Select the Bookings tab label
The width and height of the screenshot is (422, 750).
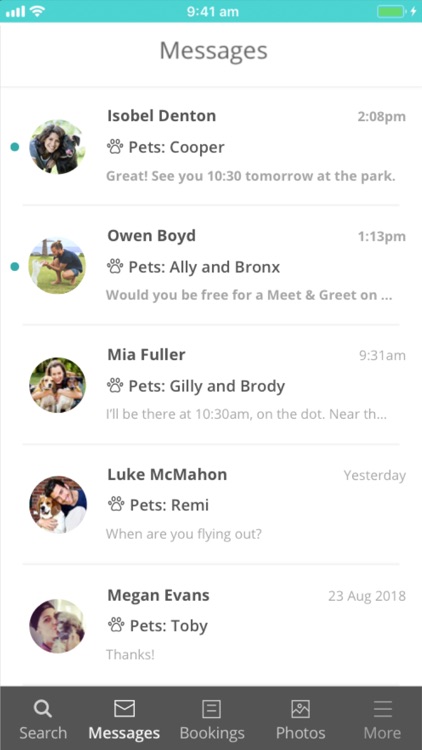(x=212, y=733)
